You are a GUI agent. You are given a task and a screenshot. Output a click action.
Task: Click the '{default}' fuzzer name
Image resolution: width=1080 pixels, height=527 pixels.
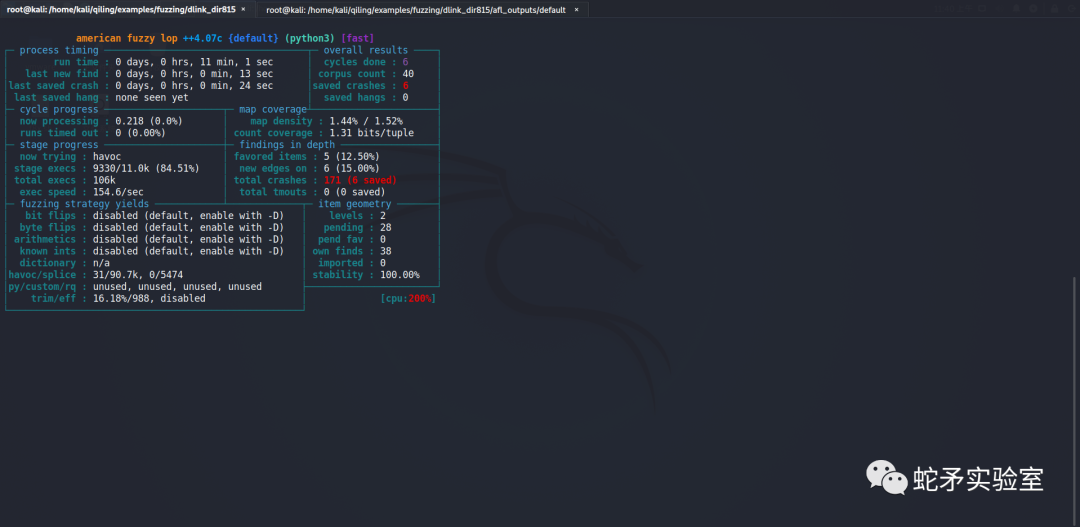(x=253, y=39)
